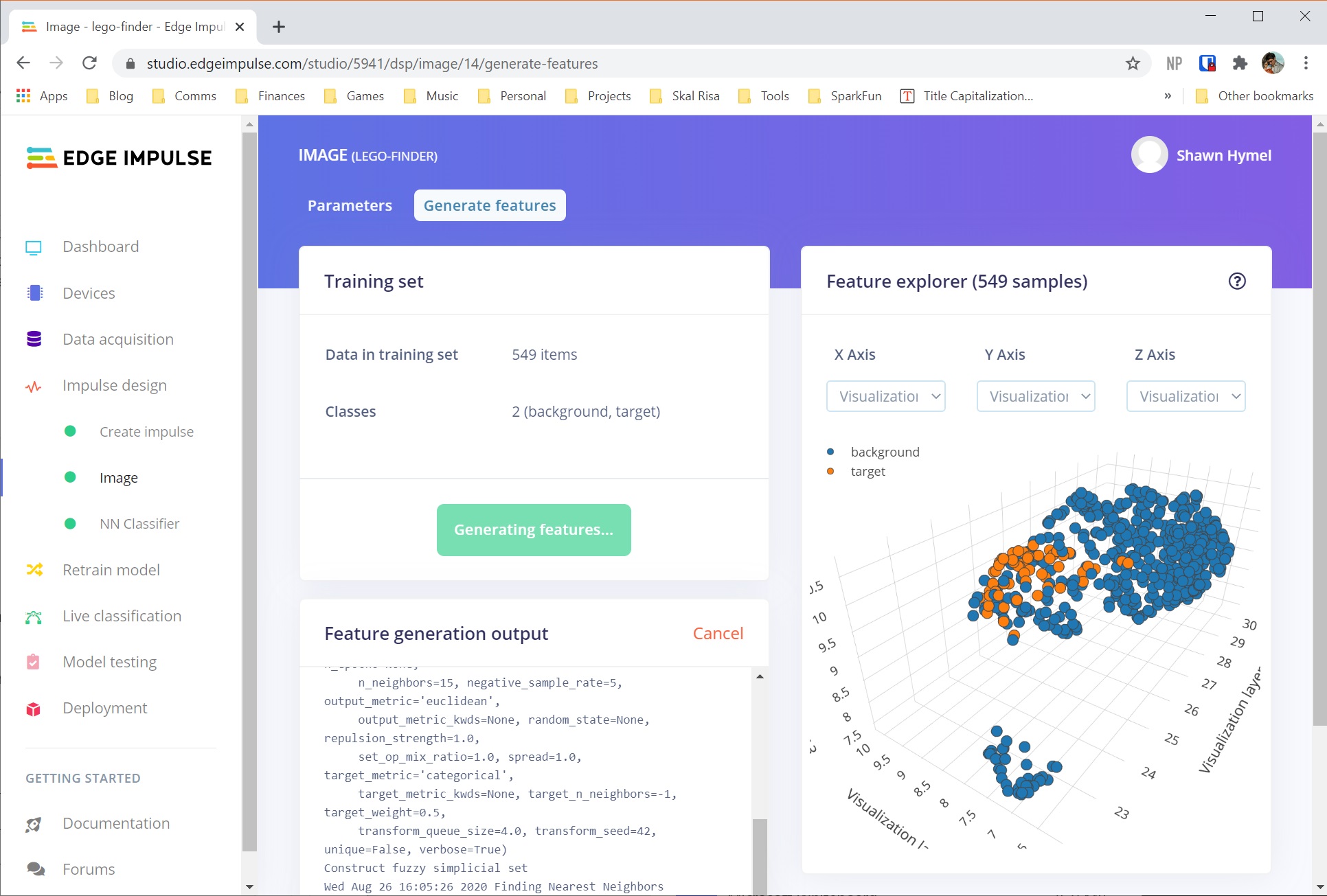Click the NN Classifier navigation item
This screenshot has height=896, width=1327.
click(x=139, y=523)
